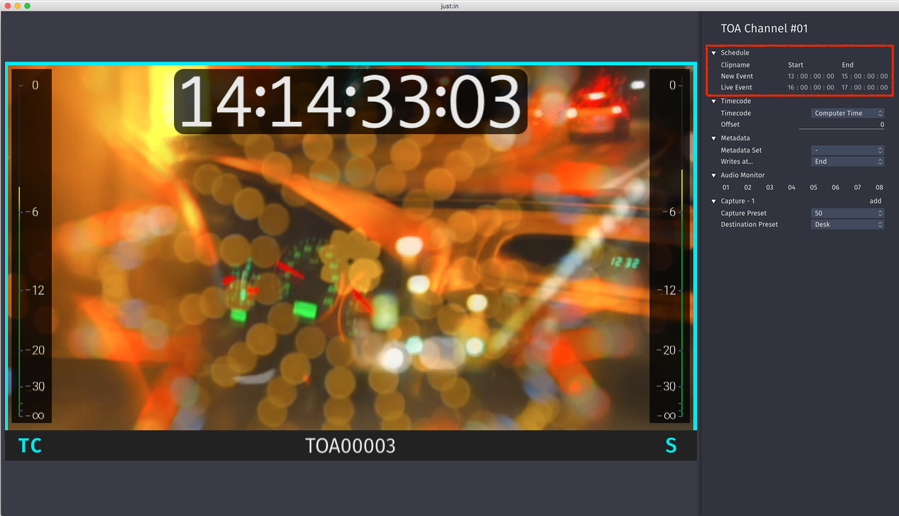
Task: Click add next to Capture - 1
Action: click(875, 201)
